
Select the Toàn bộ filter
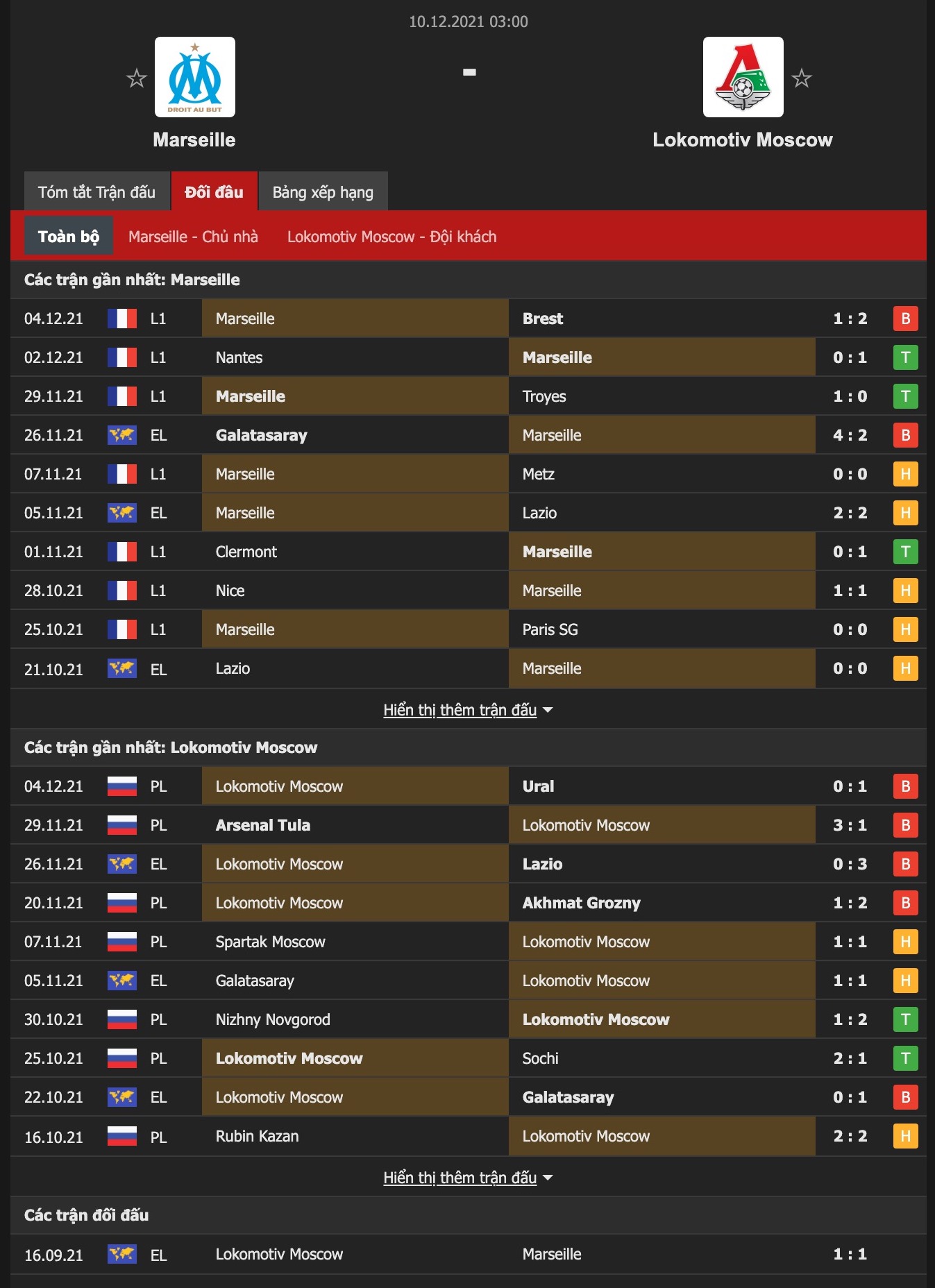click(x=69, y=236)
